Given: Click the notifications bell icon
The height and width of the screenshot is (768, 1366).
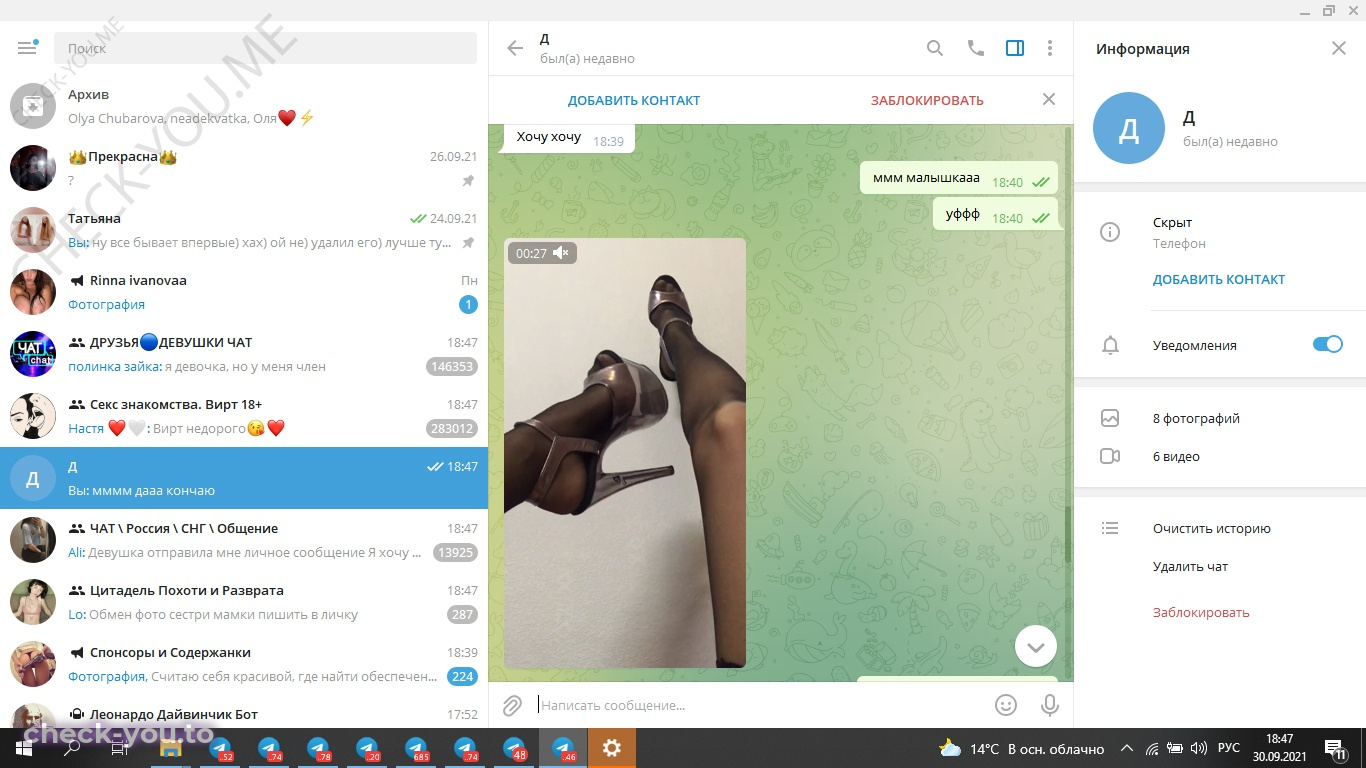Looking at the screenshot, I should (1110, 345).
